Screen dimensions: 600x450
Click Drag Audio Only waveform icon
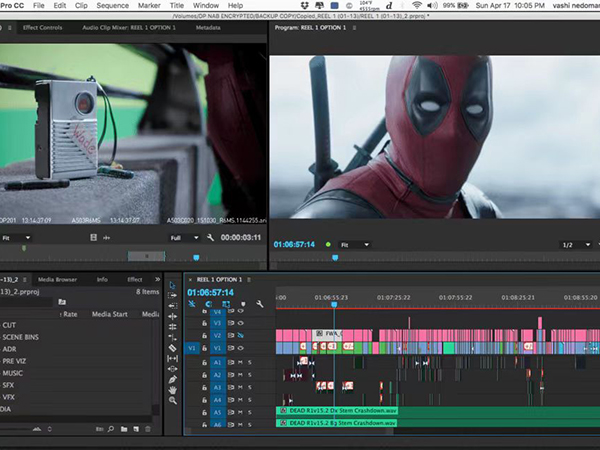point(106,238)
